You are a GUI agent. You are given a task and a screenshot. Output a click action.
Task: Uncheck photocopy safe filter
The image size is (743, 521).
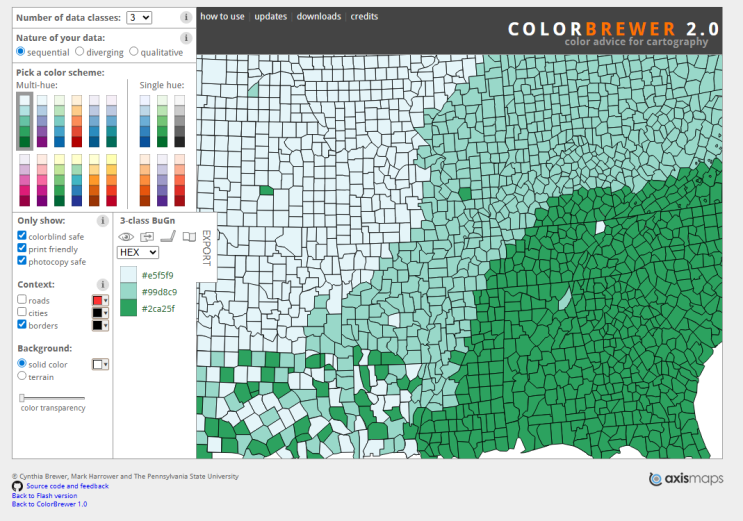click(x=22, y=260)
